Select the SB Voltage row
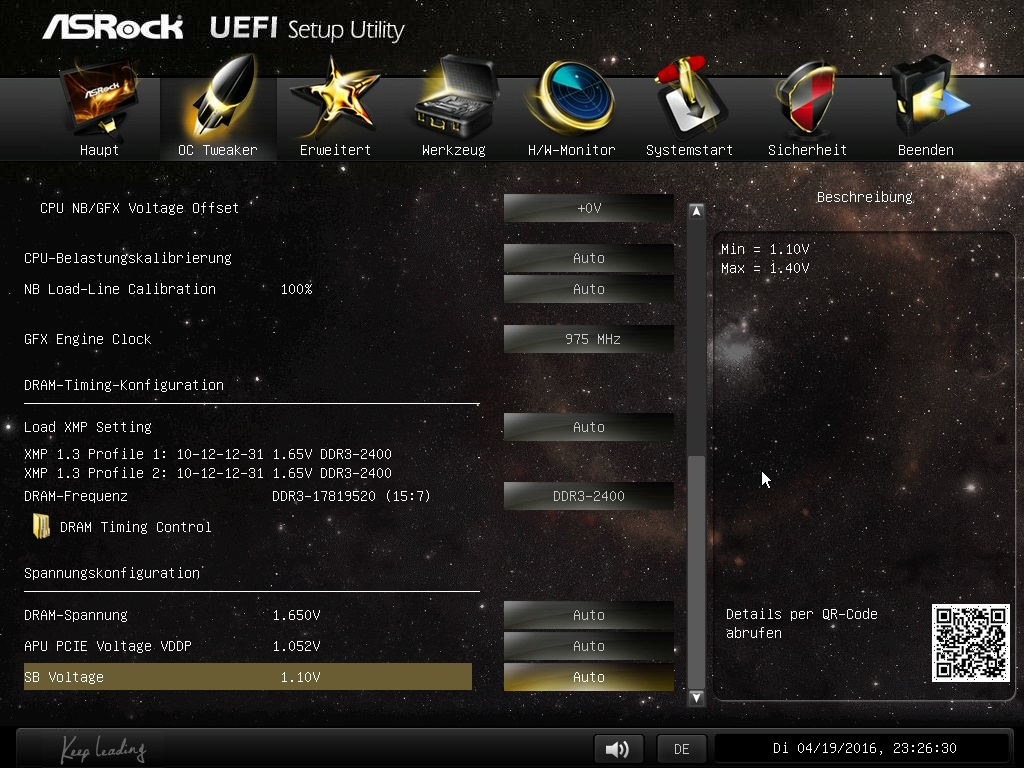The width and height of the screenshot is (1024, 768). pos(248,677)
